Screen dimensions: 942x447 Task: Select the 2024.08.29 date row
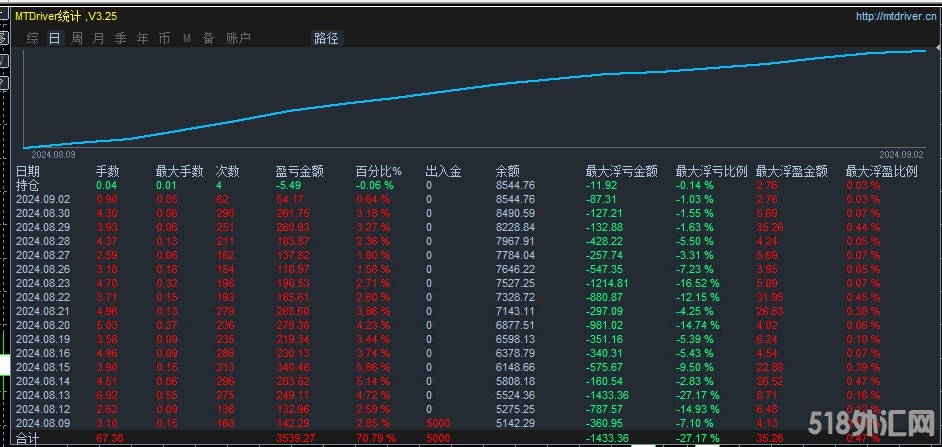(43, 227)
